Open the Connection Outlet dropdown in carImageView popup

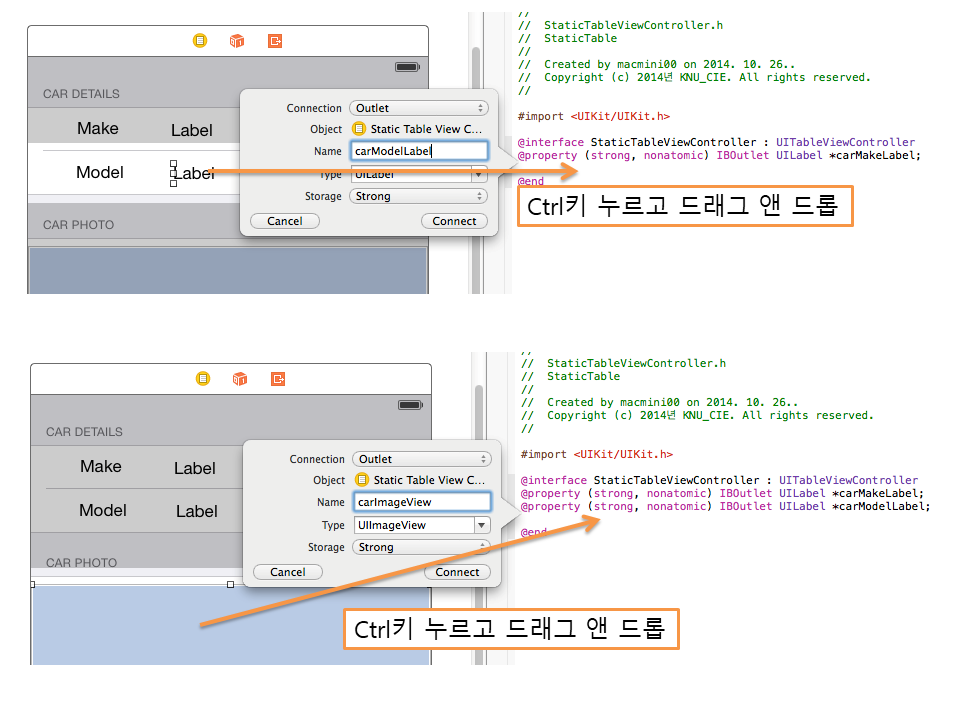[x=421, y=459]
